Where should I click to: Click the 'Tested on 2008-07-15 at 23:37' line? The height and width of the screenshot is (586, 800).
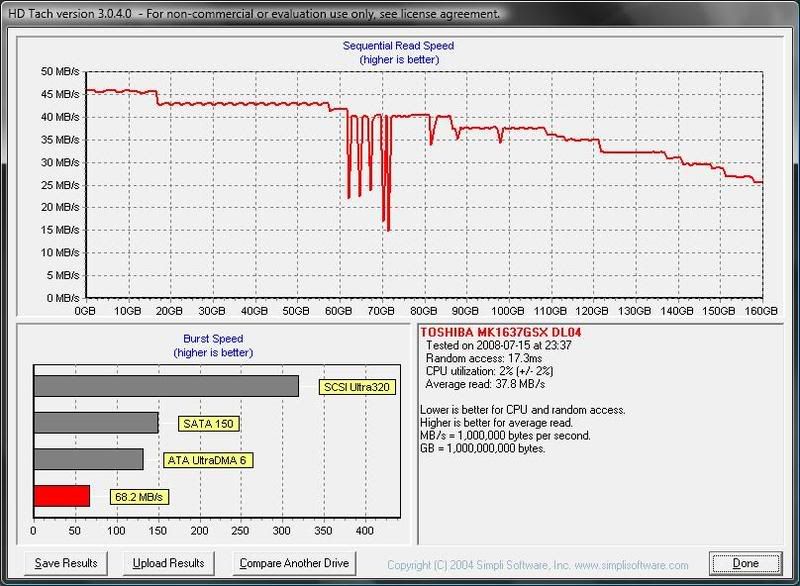[x=498, y=345]
